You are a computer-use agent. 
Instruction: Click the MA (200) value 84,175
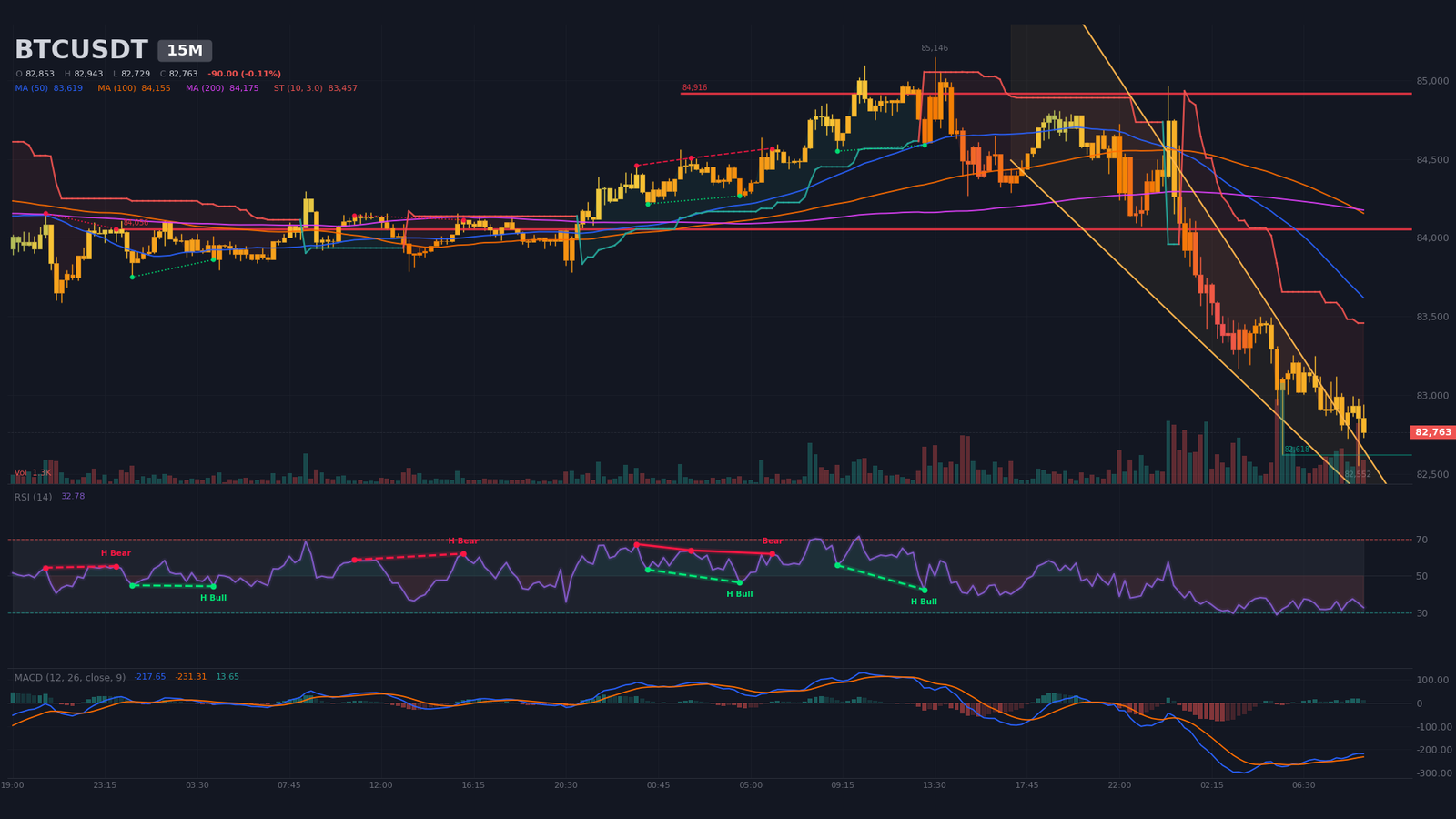click(244, 88)
